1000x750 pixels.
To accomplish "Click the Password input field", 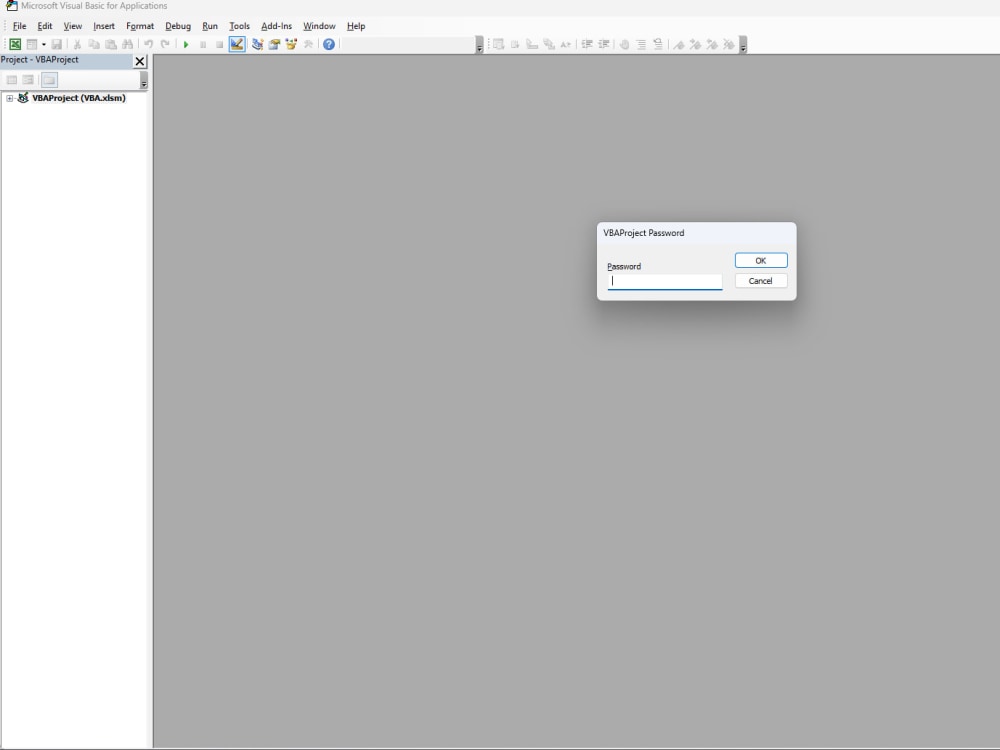I will click(665, 281).
